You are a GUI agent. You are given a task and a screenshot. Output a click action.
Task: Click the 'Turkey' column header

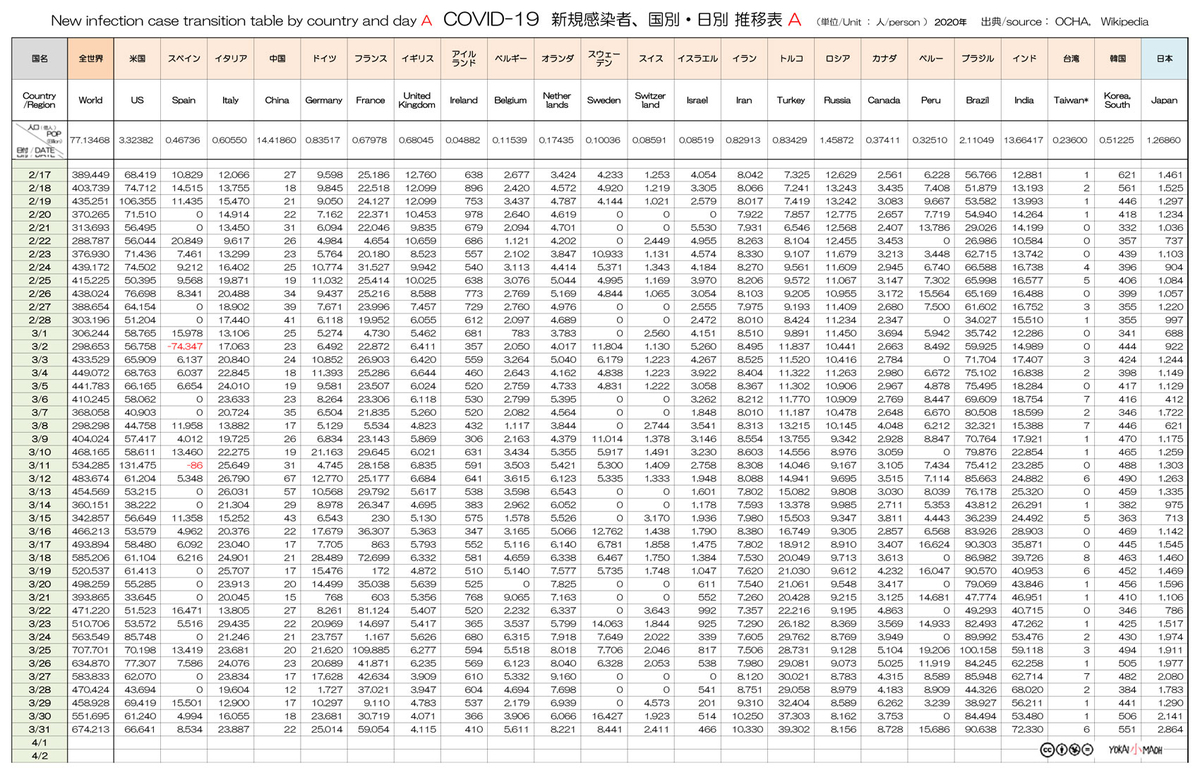[790, 100]
